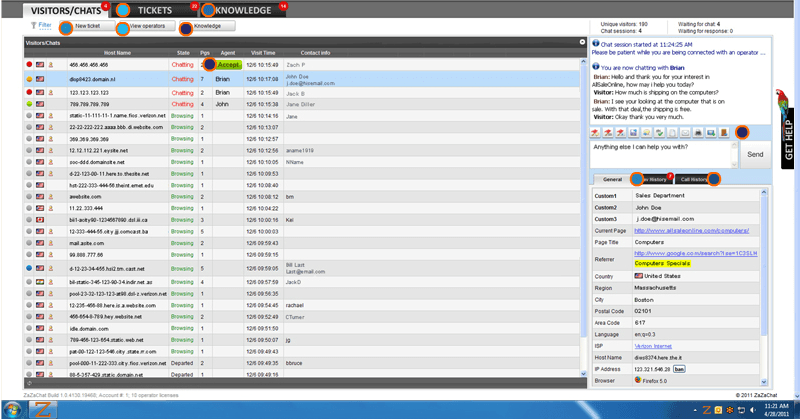Show hidden system tray icons arrow
Image resolution: width=800 pixels, height=420 pixels.
(x=695, y=410)
